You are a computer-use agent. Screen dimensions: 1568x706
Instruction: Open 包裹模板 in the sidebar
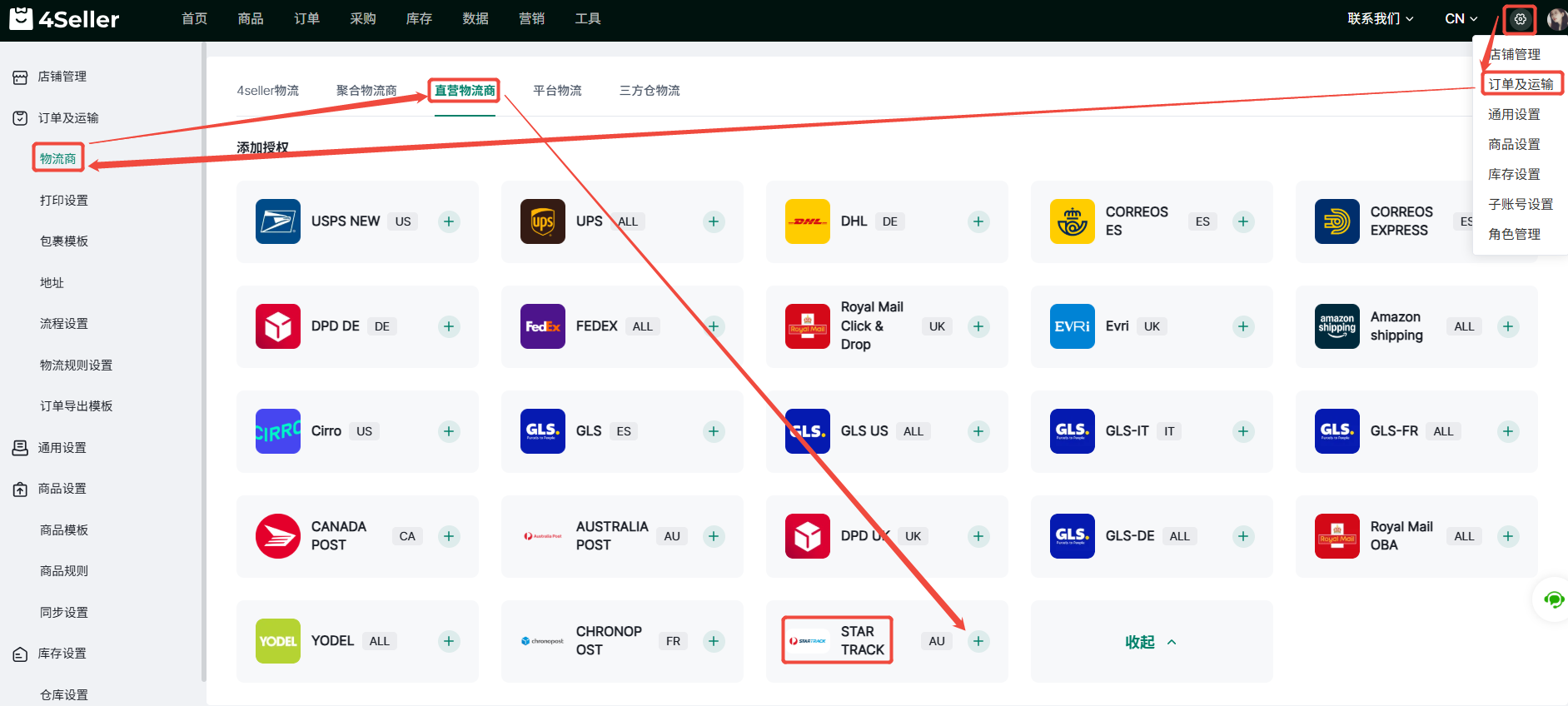[64, 241]
